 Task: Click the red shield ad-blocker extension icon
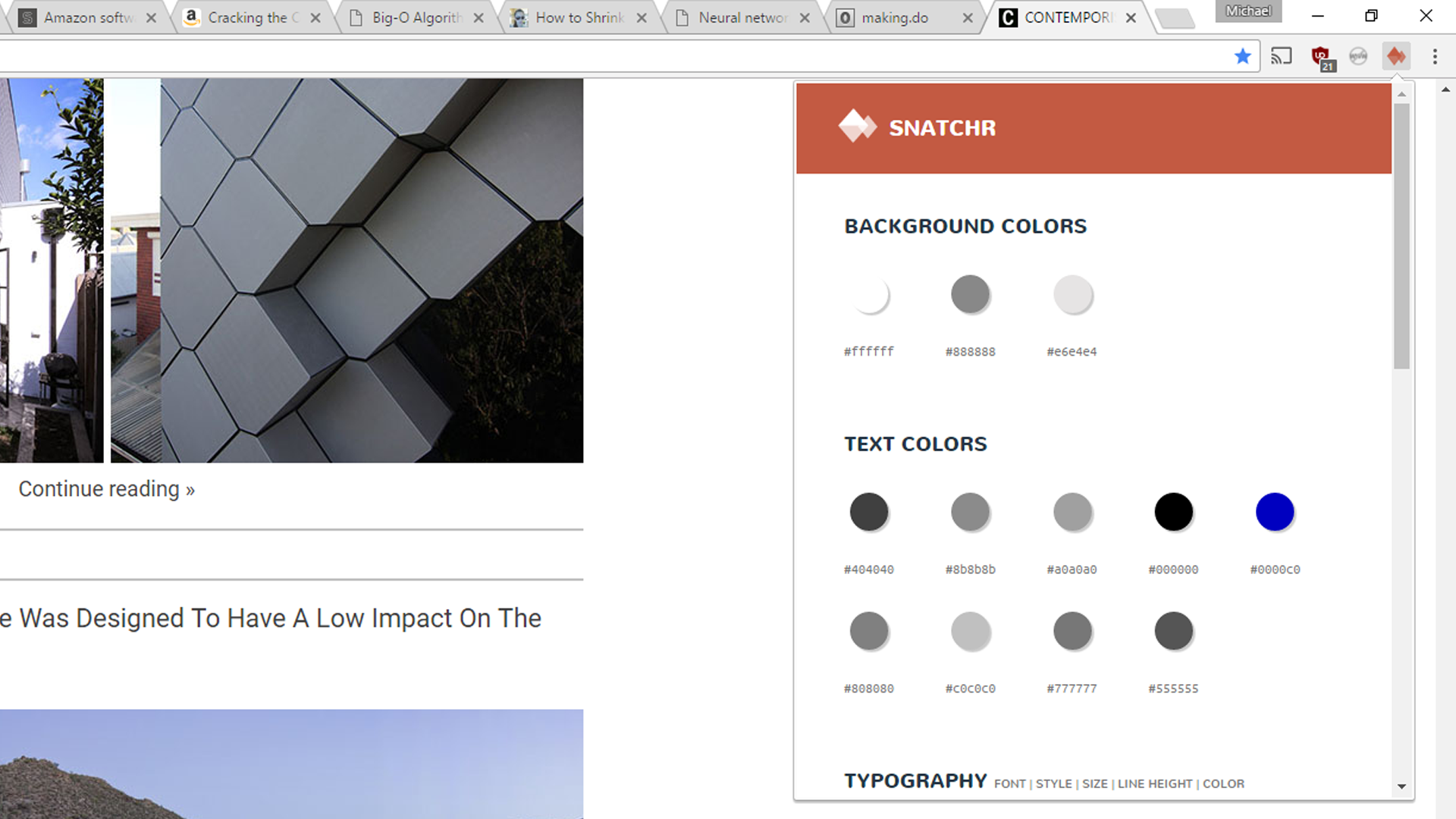click(1322, 57)
